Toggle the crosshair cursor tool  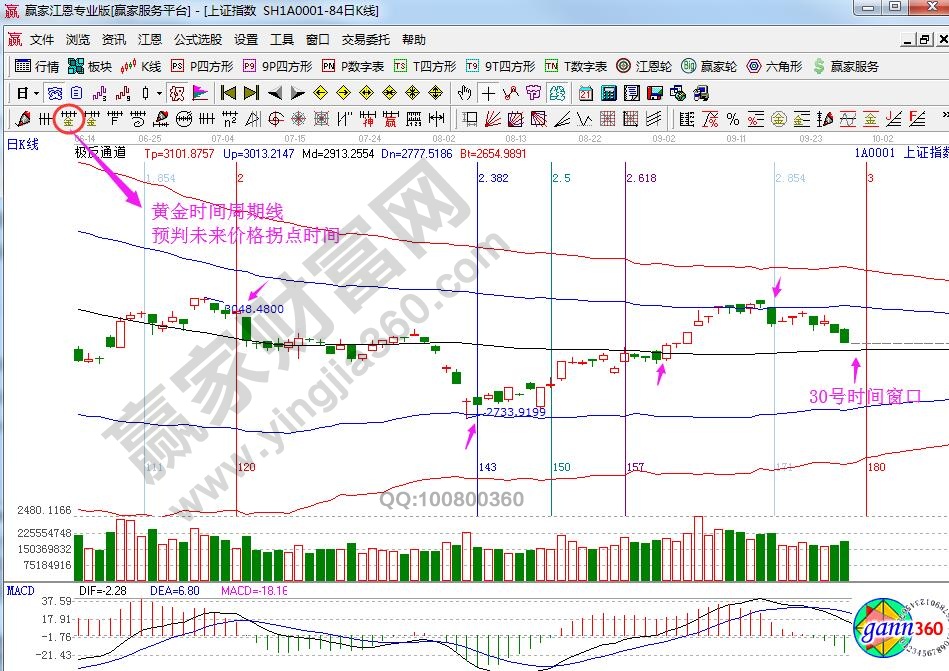pyautogui.click(x=488, y=93)
